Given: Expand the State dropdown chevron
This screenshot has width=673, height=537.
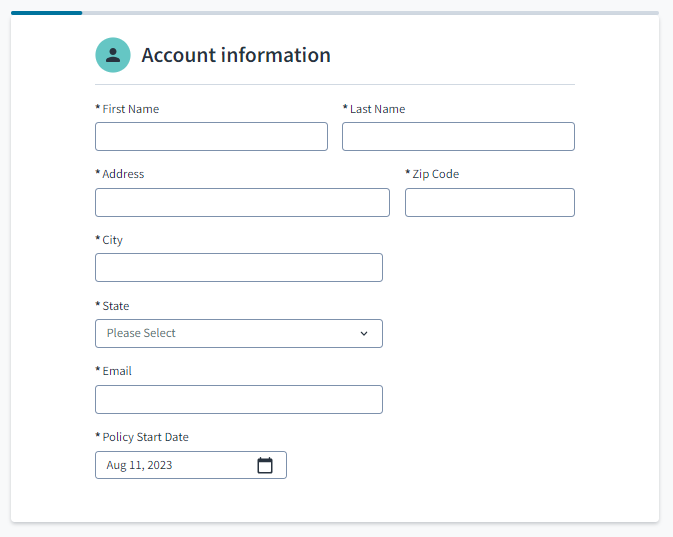Looking at the screenshot, I should [364, 334].
